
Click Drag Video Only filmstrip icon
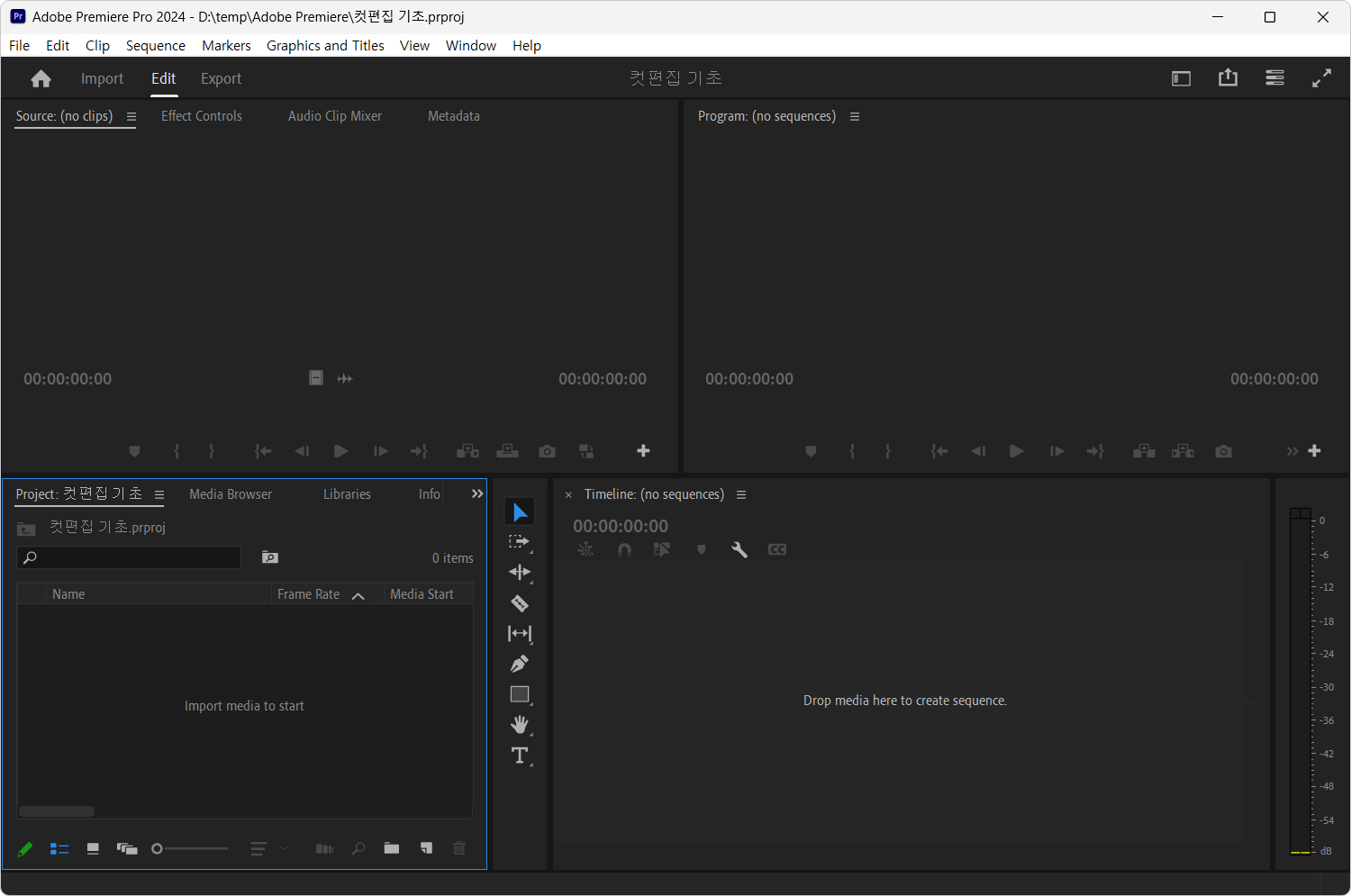click(316, 378)
